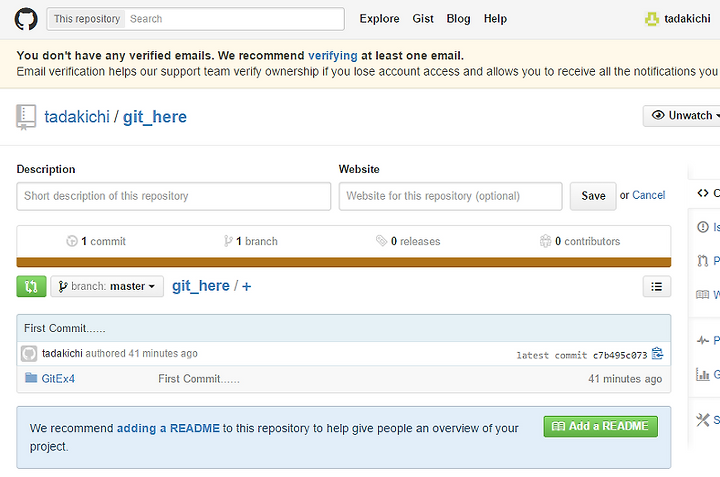Click the branch icon beside 1 branch
The width and height of the screenshot is (720, 477).
pos(228,241)
